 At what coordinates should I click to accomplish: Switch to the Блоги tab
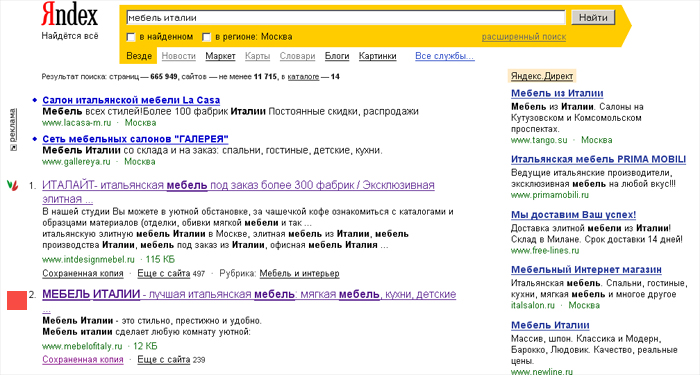point(337,56)
